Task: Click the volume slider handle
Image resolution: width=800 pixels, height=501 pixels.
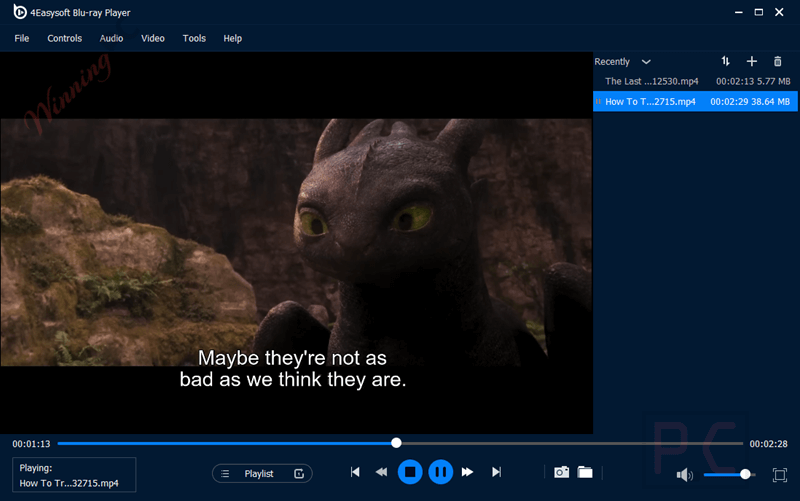Action: click(x=745, y=474)
